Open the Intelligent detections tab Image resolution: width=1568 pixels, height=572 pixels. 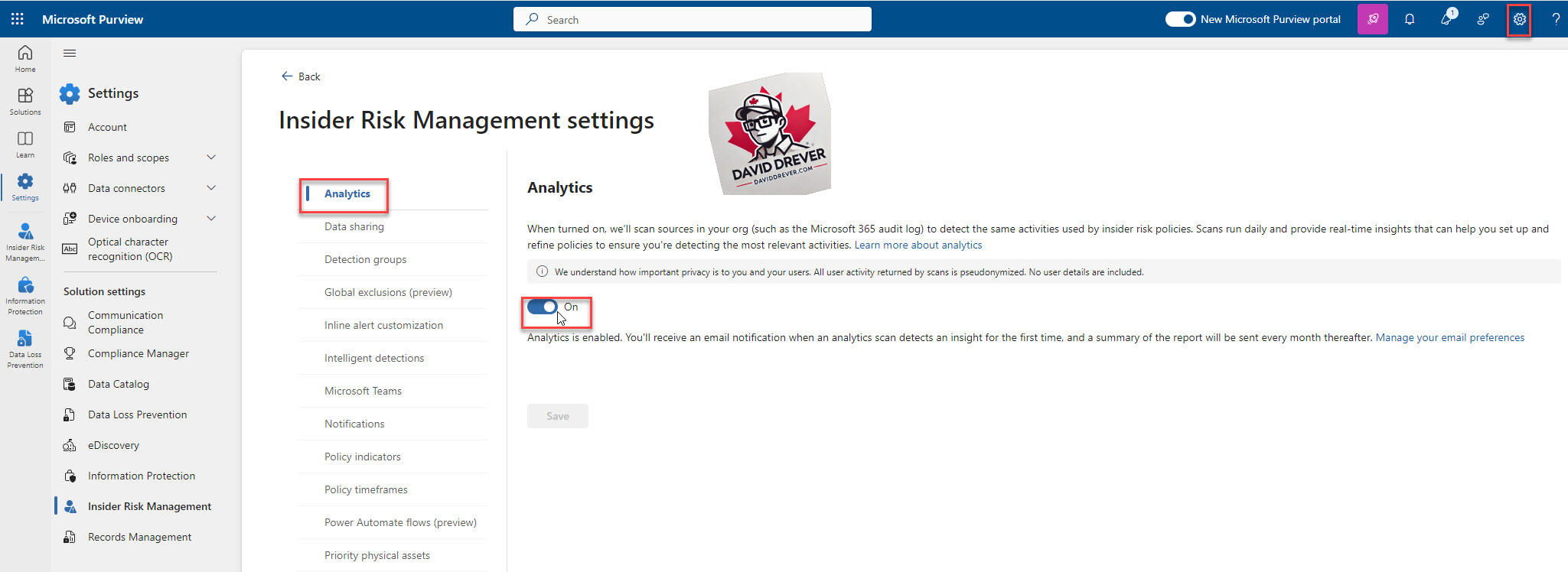coord(374,358)
